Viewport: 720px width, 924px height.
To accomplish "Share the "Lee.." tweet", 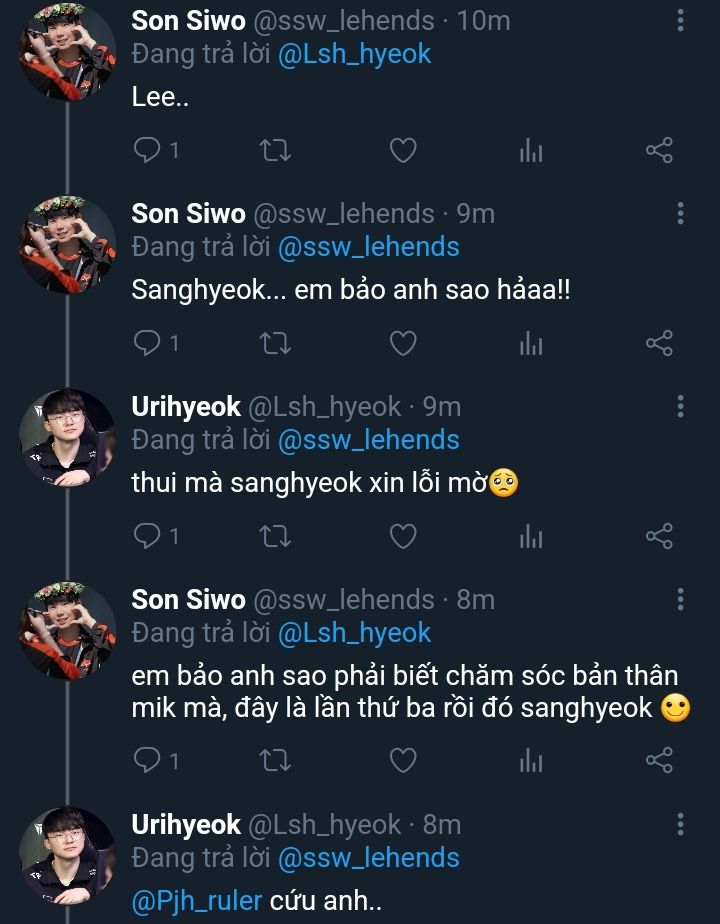I will coord(659,151).
